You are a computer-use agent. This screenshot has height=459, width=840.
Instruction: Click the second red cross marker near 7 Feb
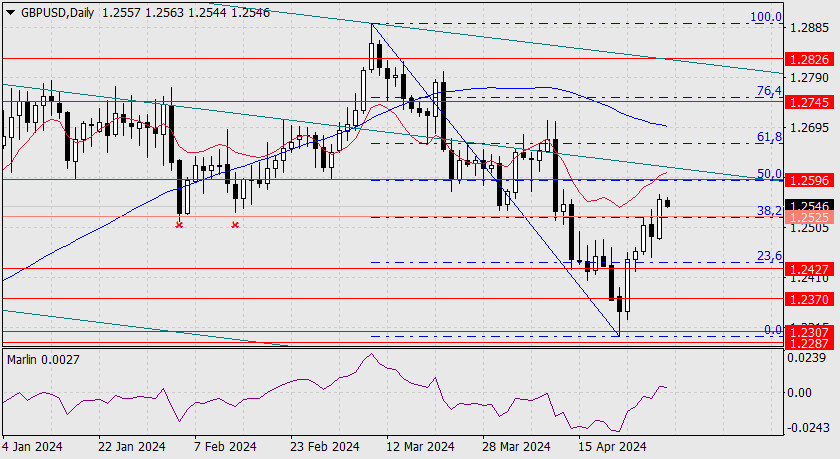(235, 225)
